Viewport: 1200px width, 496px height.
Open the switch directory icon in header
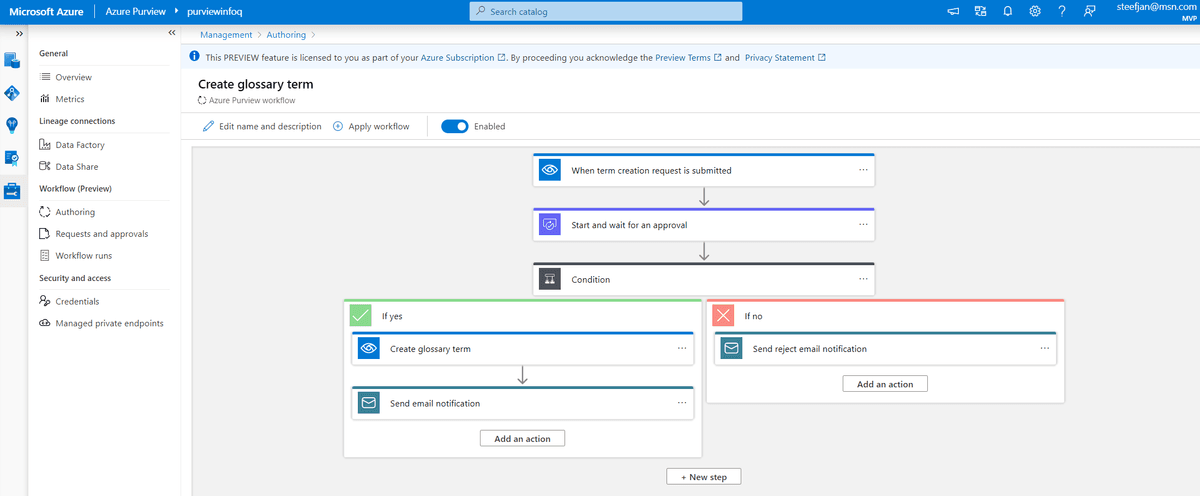(980, 11)
